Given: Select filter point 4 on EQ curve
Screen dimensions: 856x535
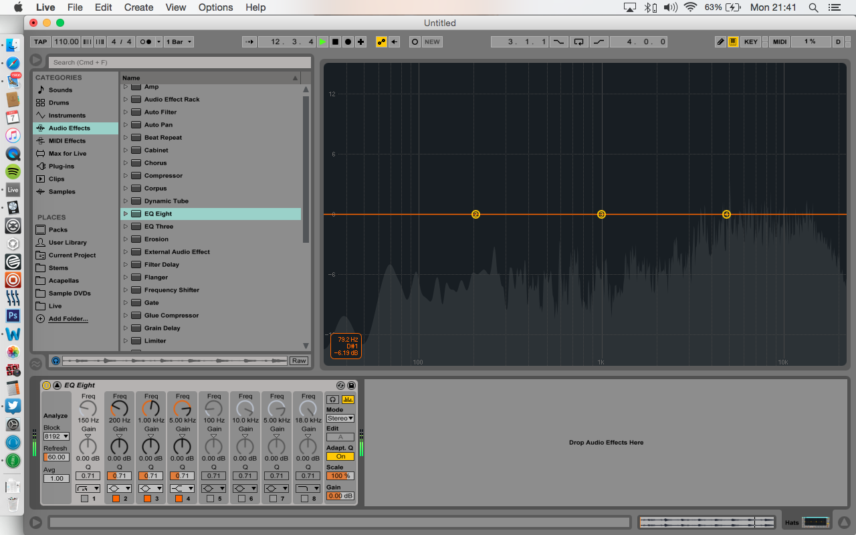Looking at the screenshot, I should pos(726,215).
